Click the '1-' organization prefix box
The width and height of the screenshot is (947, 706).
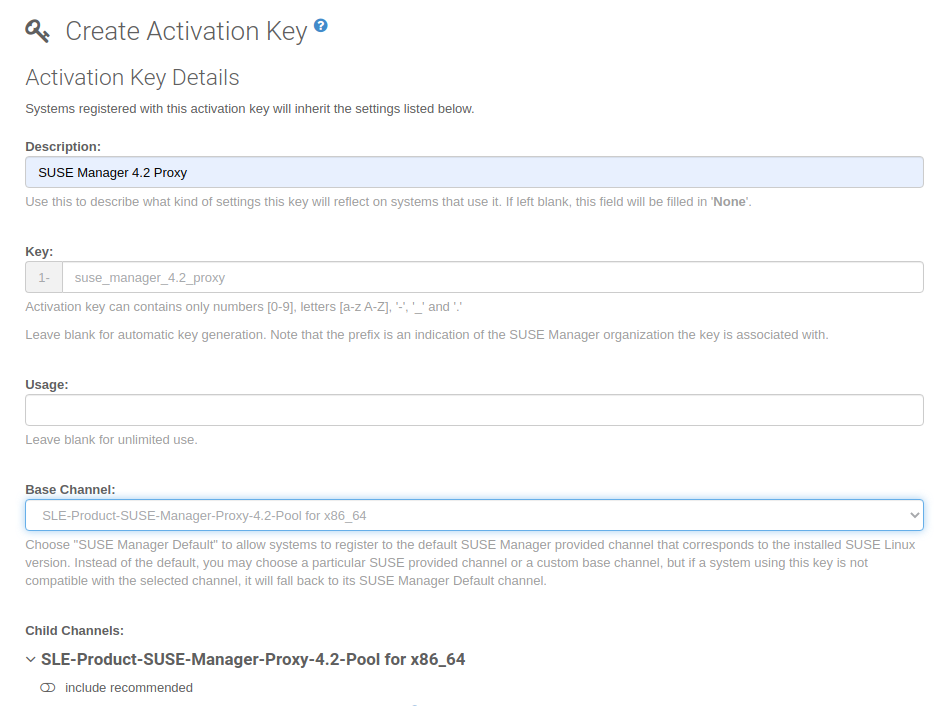pos(43,277)
